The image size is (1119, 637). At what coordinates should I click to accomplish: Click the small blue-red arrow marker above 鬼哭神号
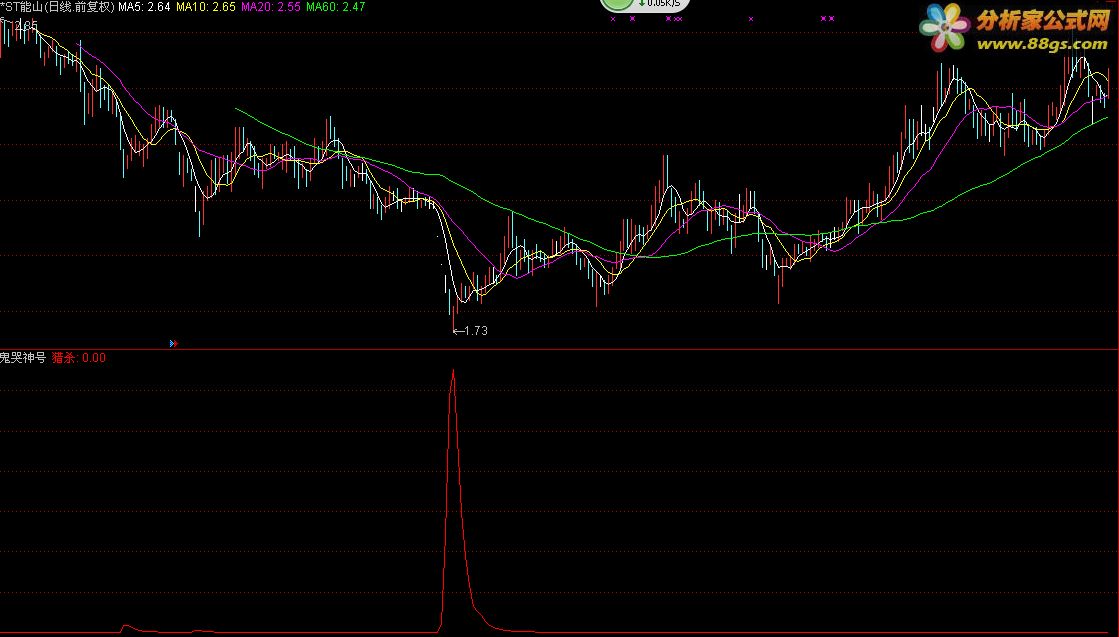coord(173,344)
